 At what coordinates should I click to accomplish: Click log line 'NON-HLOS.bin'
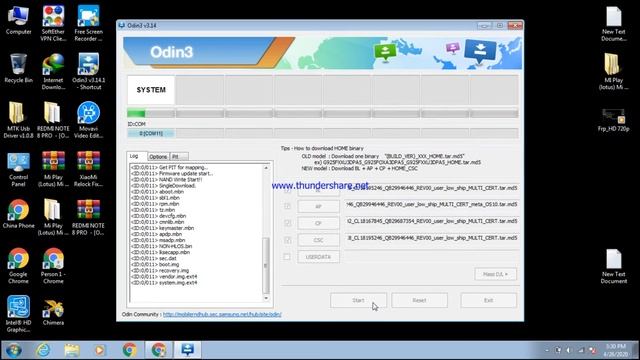tap(162, 246)
